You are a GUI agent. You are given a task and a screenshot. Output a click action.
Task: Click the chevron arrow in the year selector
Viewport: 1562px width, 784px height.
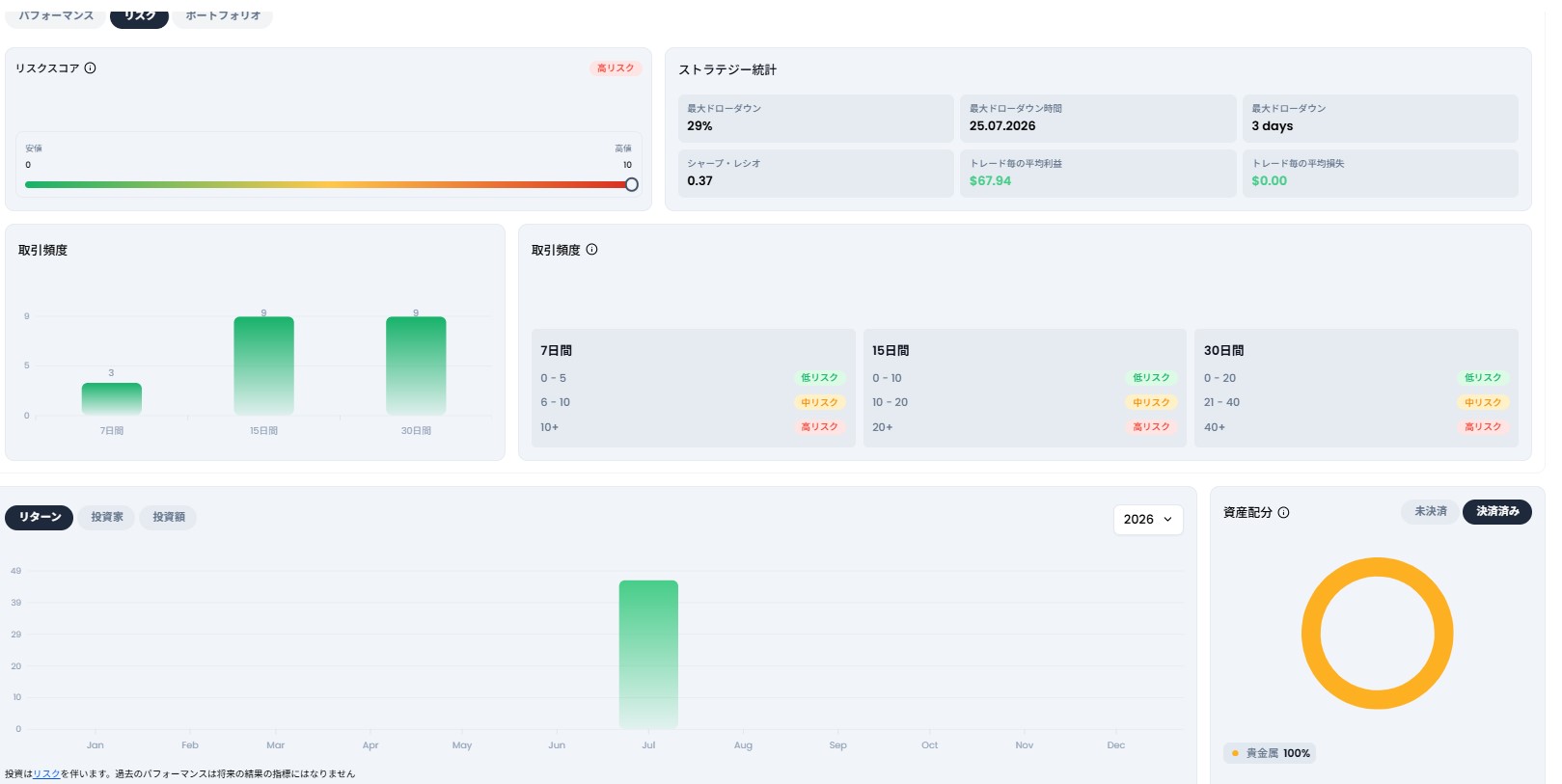(1167, 519)
